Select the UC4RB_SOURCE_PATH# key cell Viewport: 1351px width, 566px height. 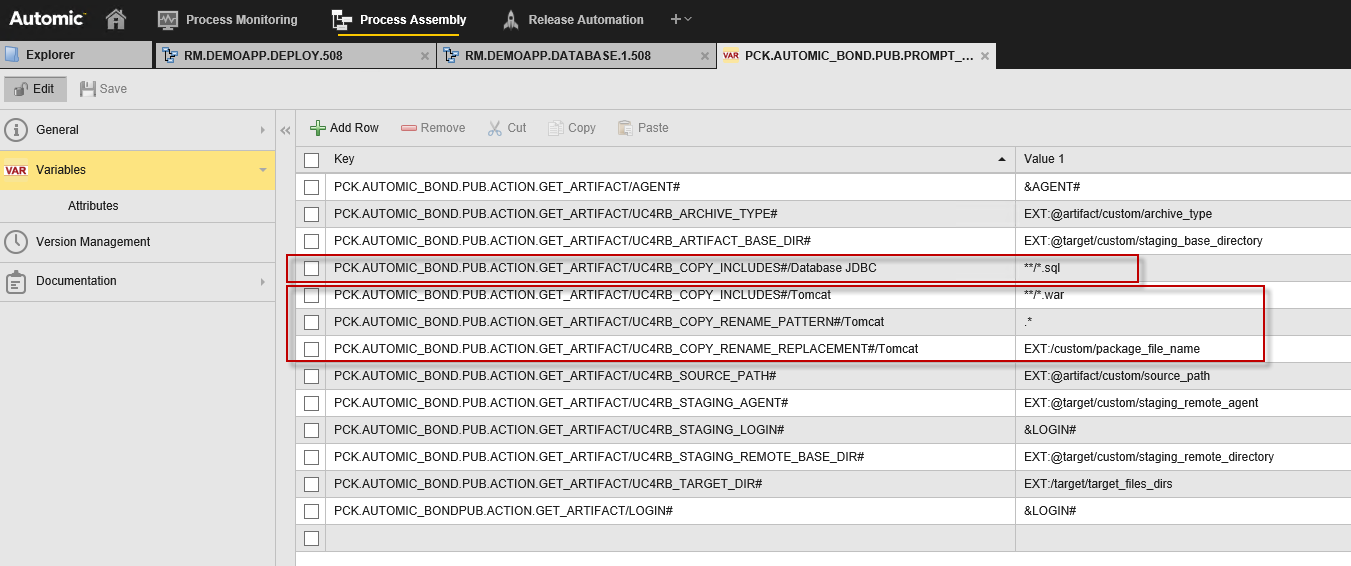(670, 376)
